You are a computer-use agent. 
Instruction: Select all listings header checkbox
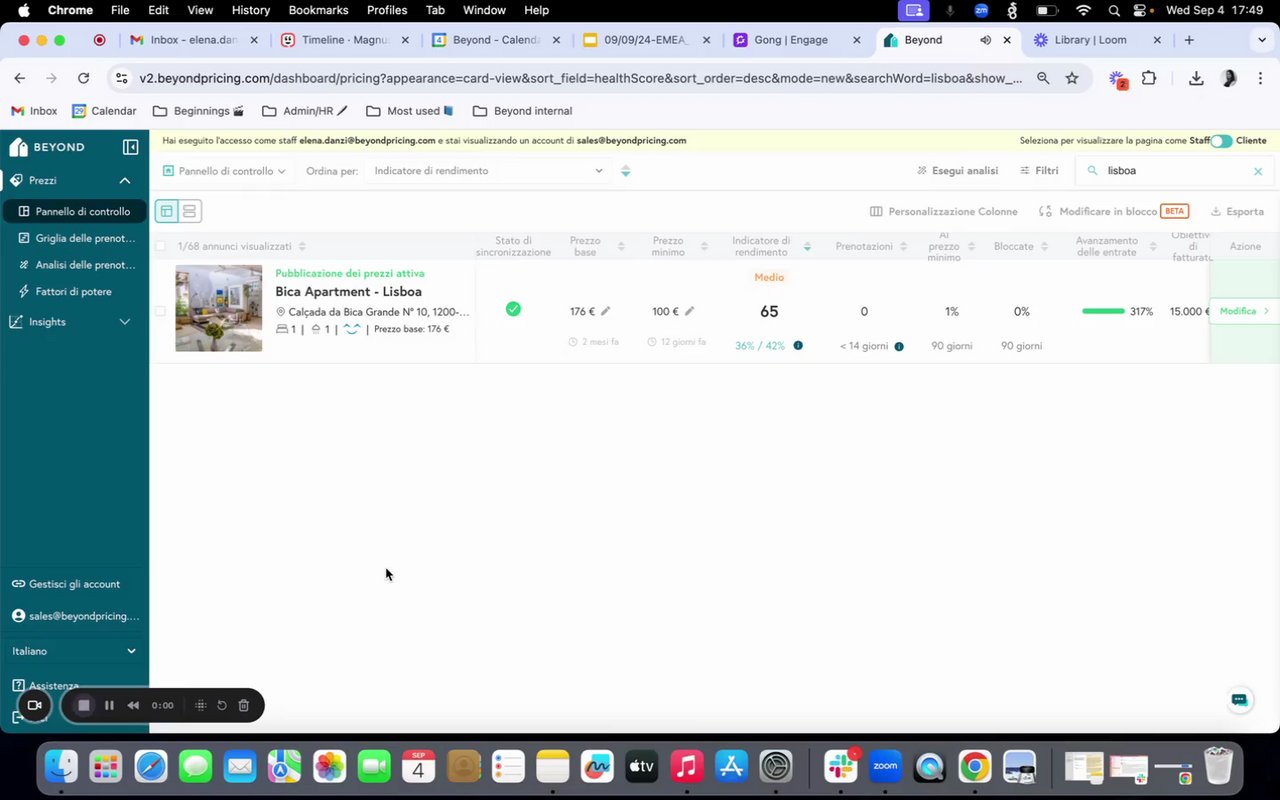(x=160, y=246)
